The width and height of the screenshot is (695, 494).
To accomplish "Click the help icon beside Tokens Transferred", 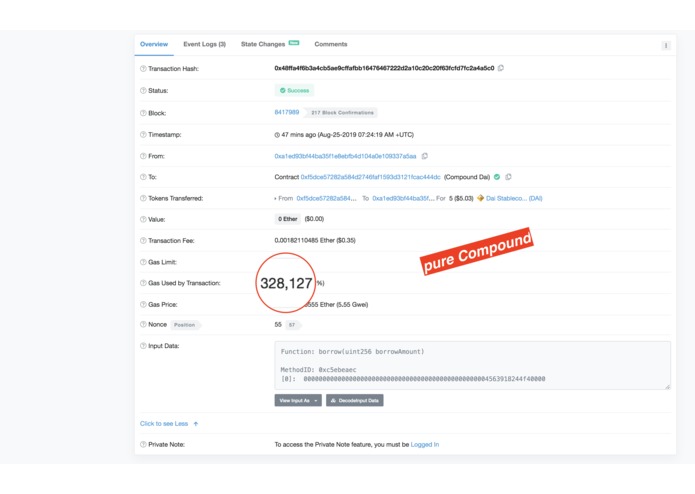I will coord(143,198).
